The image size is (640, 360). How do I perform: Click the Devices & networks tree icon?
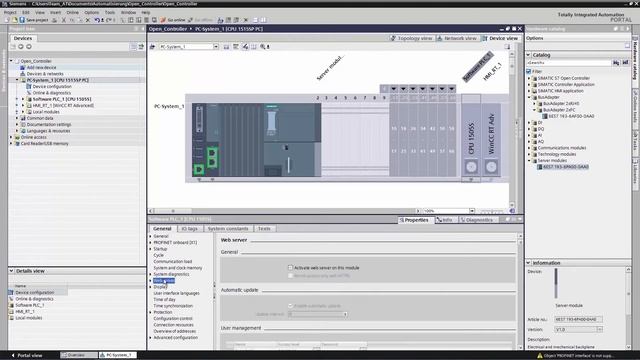[23, 74]
